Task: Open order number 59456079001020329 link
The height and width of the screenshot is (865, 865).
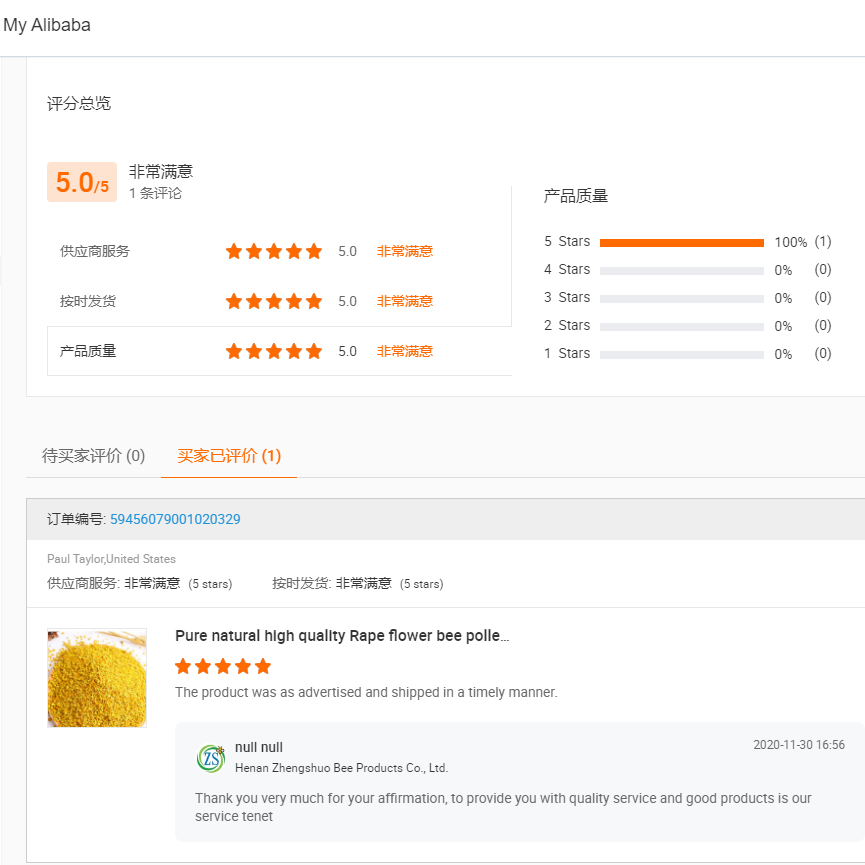Action: coord(175,519)
